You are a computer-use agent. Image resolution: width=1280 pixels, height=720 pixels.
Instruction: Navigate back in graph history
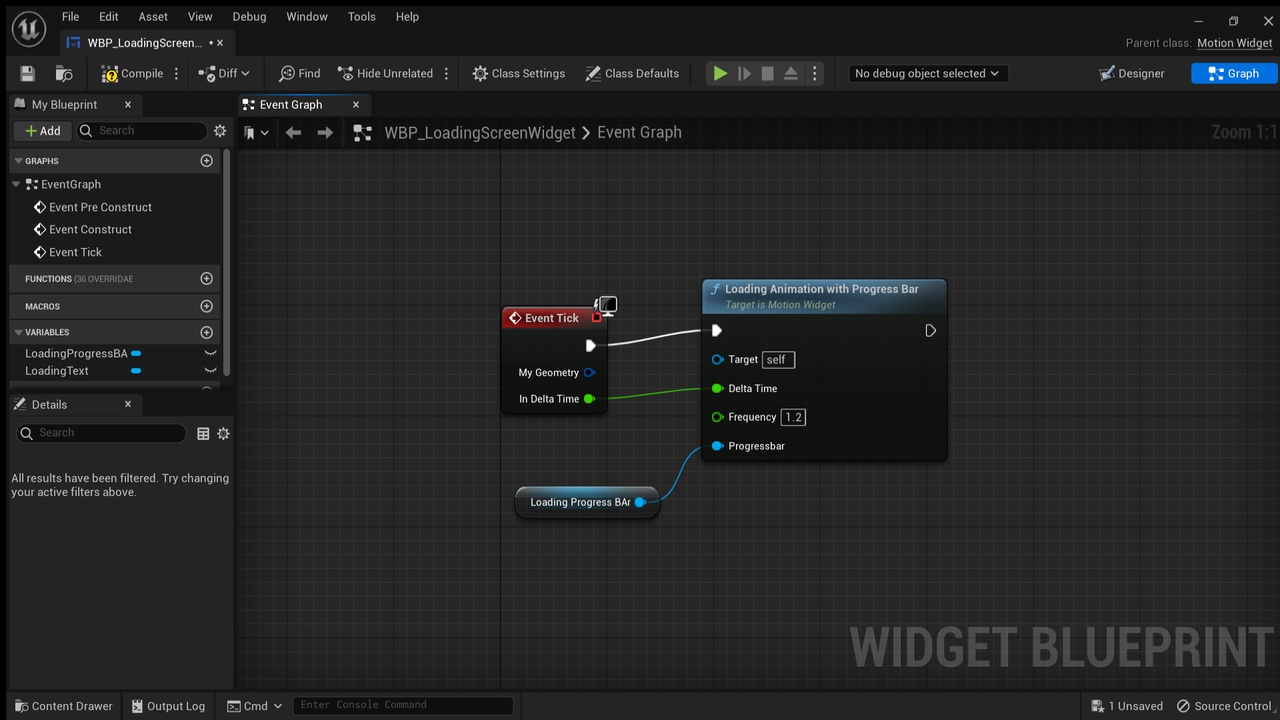[x=293, y=132]
